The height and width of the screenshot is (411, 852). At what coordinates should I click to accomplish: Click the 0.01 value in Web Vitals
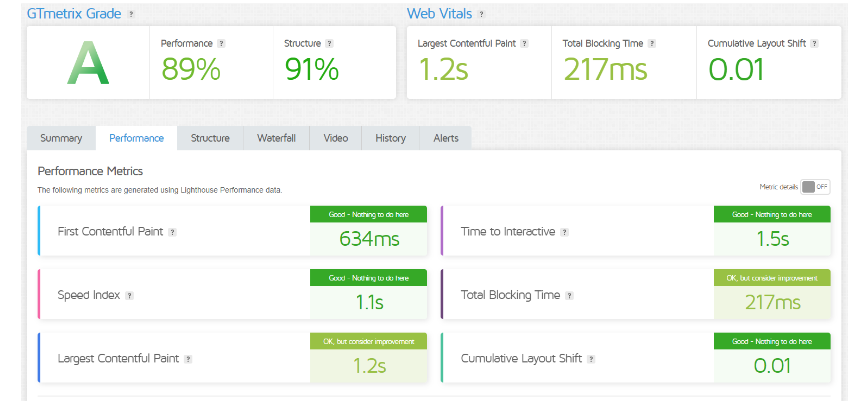click(x=736, y=70)
